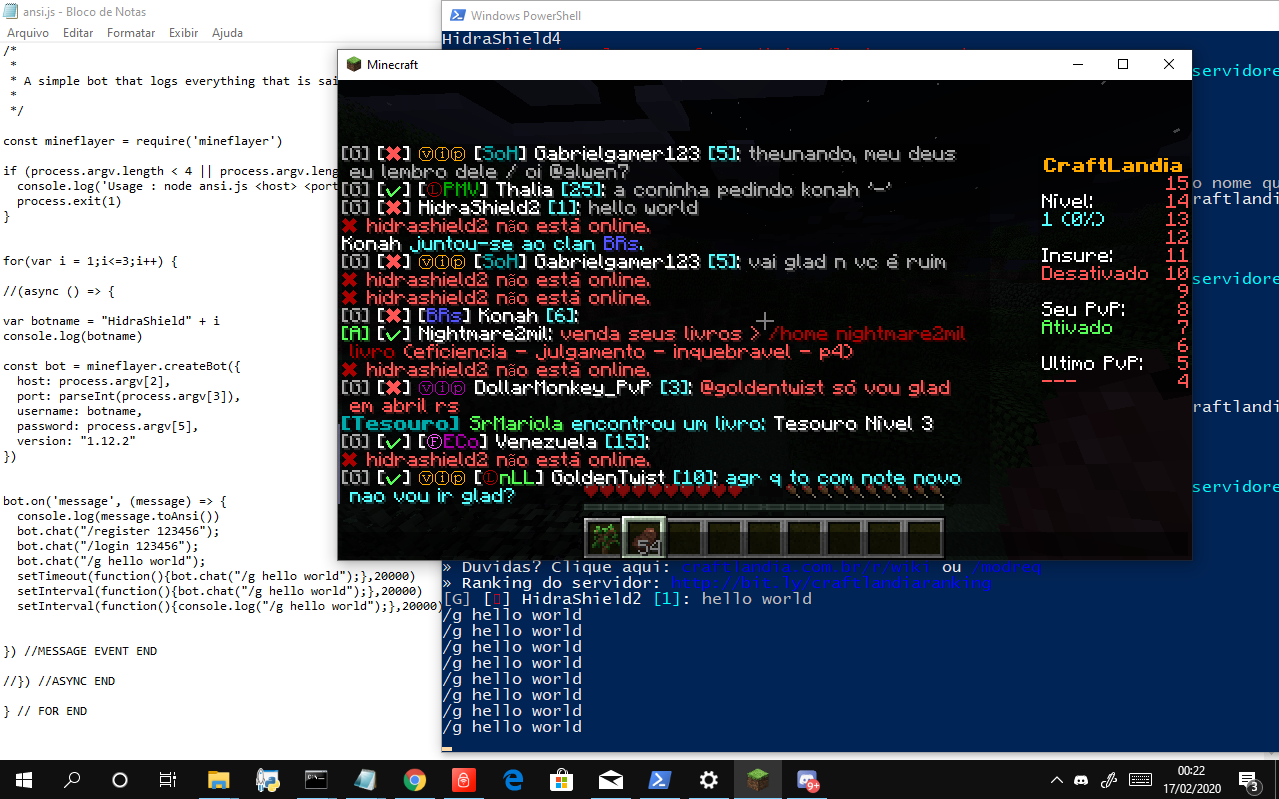1279x799 pixels.
Task: Click 'HidraShield2 [1]: hello world' in PowerShell
Action: pyautogui.click(x=627, y=599)
